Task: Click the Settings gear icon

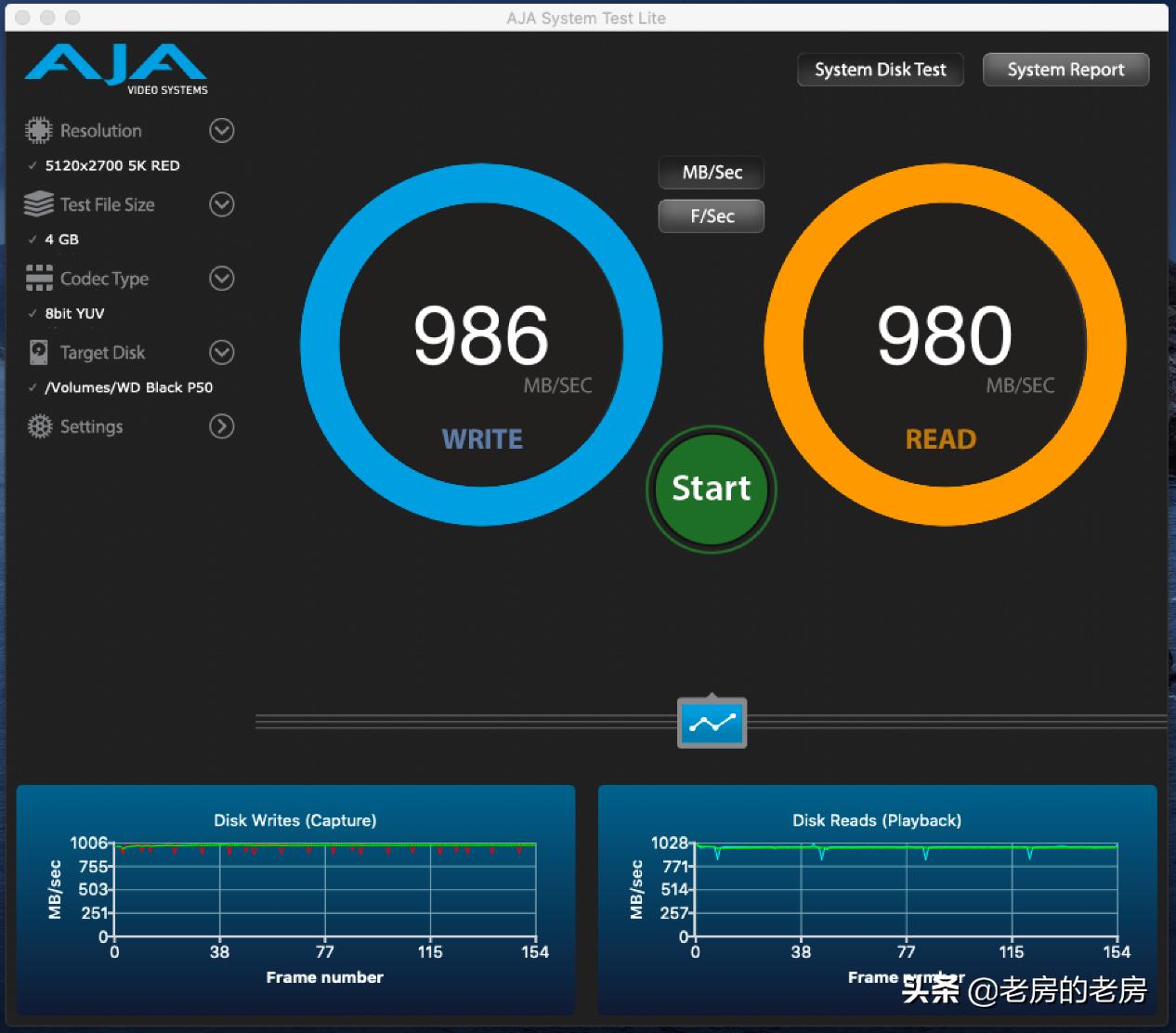Action: (x=39, y=426)
